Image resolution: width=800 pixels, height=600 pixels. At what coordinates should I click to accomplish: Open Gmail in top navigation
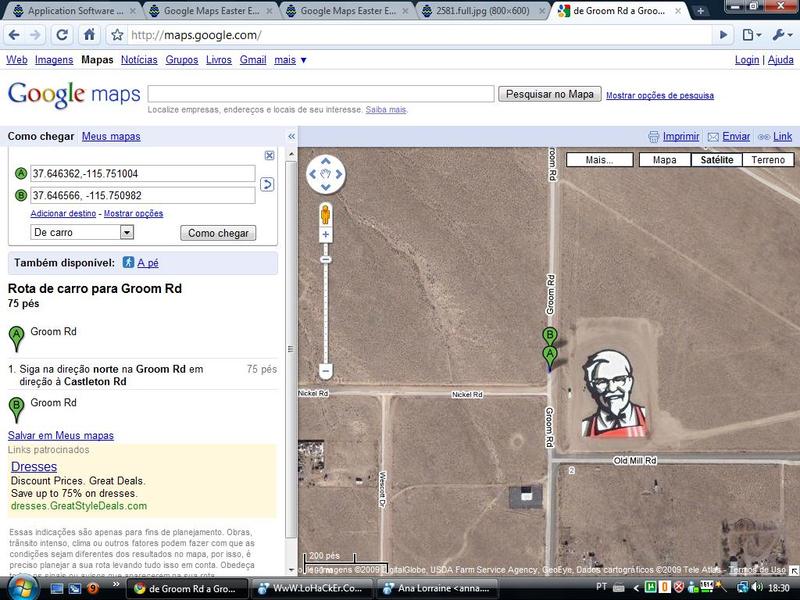[x=253, y=60]
